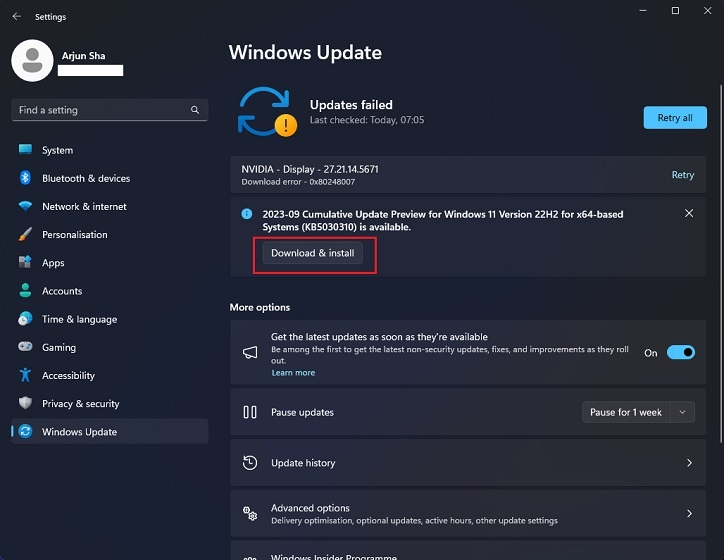This screenshot has height=560, width=724.
Task: Select Pause for 1 week button
Action: pos(626,412)
